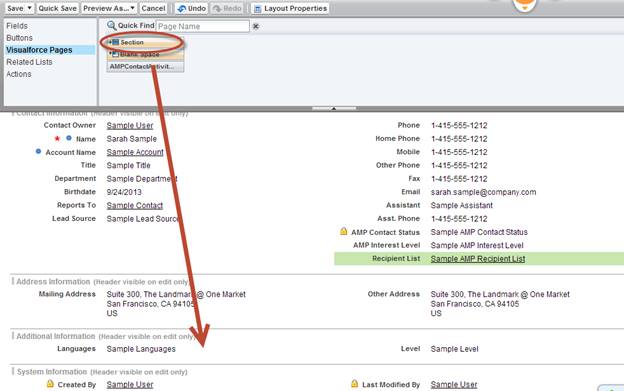The height and width of the screenshot is (391, 624).
Task: Select the Email value sarah.sample@company.com
Action: [x=483, y=192]
